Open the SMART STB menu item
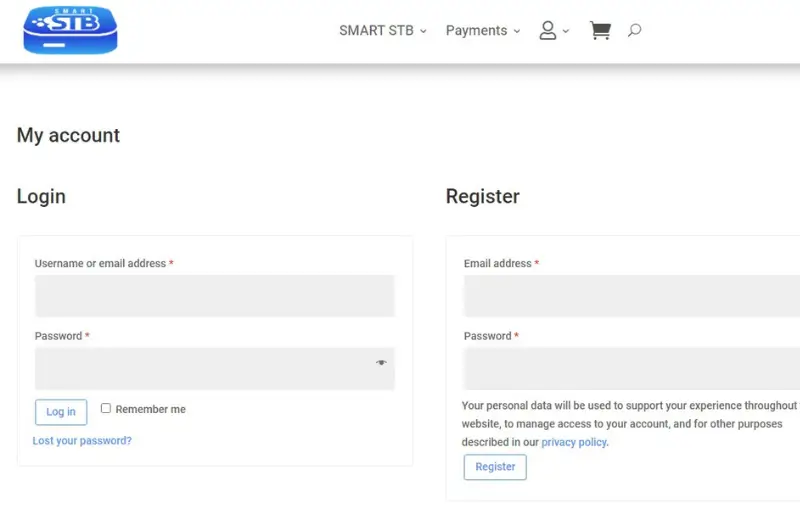Viewport: 800px width, 520px height. point(376,31)
